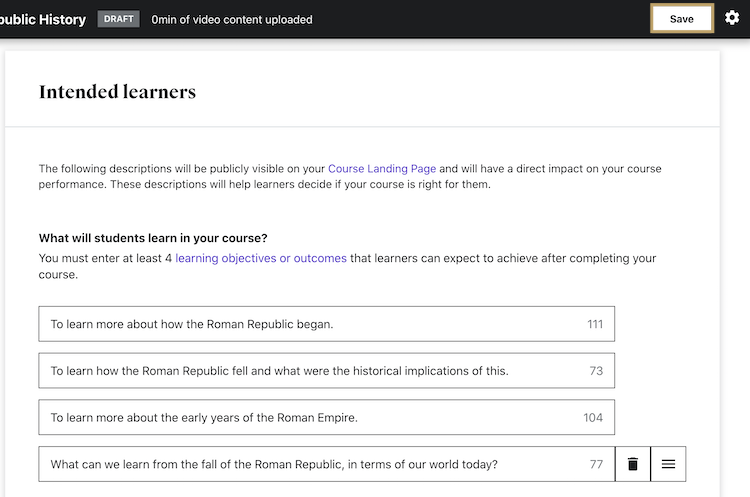Image resolution: width=750 pixels, height=497 pixels.
Task: Open the Course Landing Page link
Action: (382, 169)
